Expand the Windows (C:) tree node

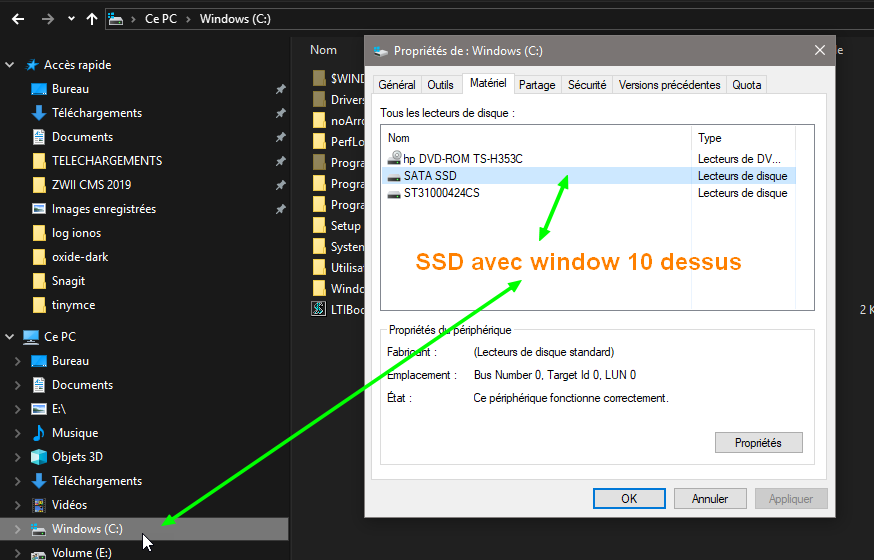click(x=17, y=529)
